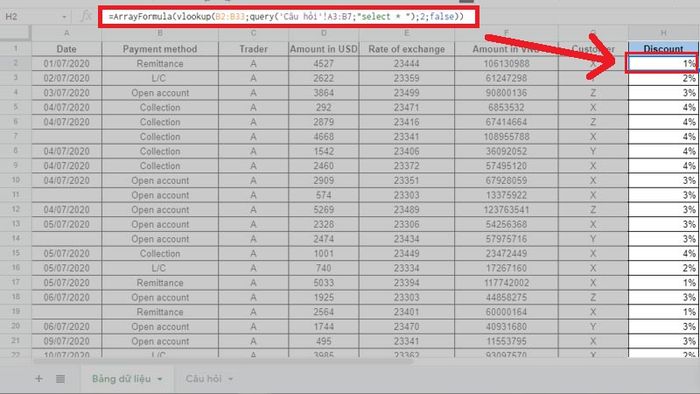
Task: Select cell with date 06/07/2020 in row 18
Action: click(x=67, y=298)
